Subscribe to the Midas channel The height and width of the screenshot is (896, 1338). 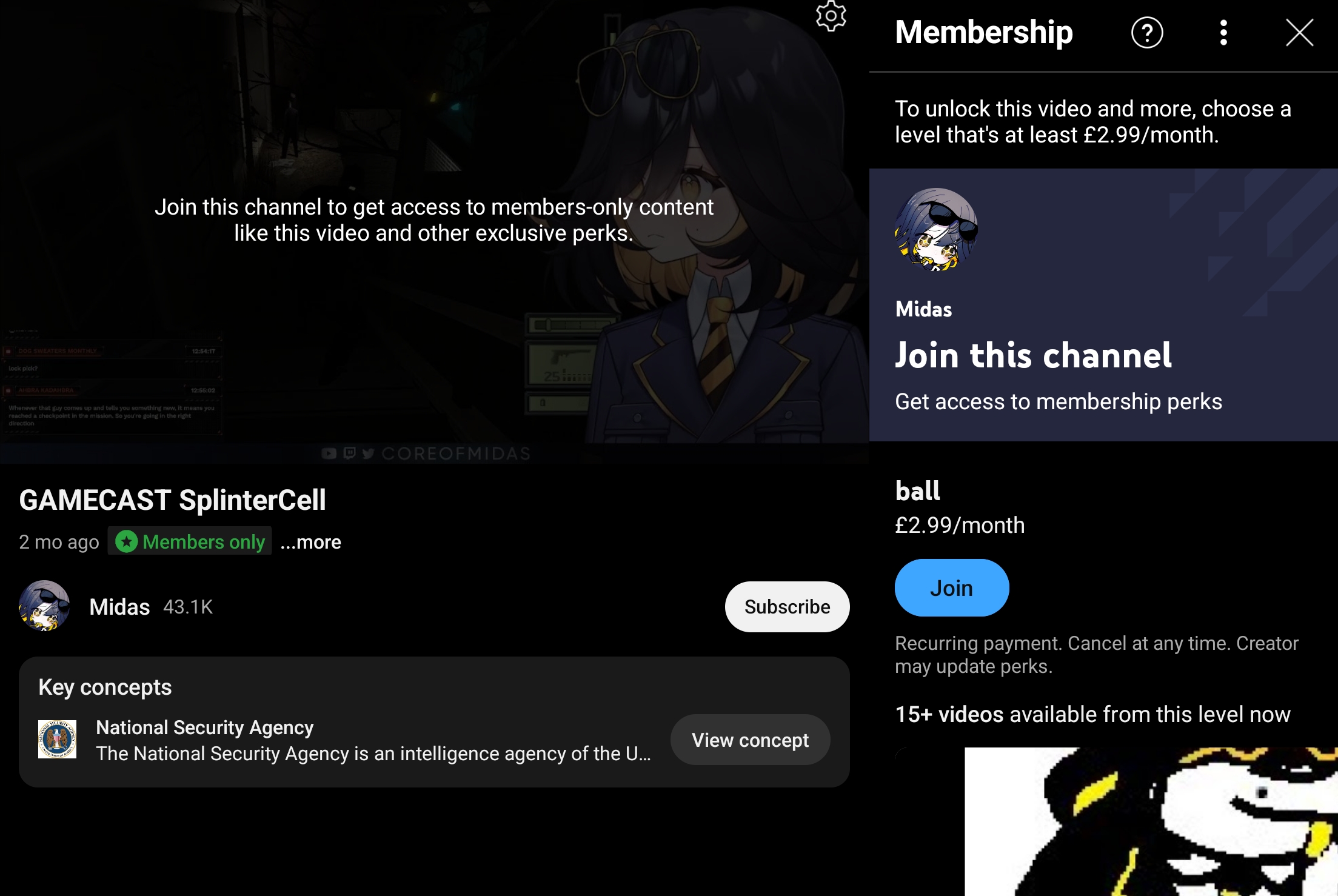[x=787, y=607]
